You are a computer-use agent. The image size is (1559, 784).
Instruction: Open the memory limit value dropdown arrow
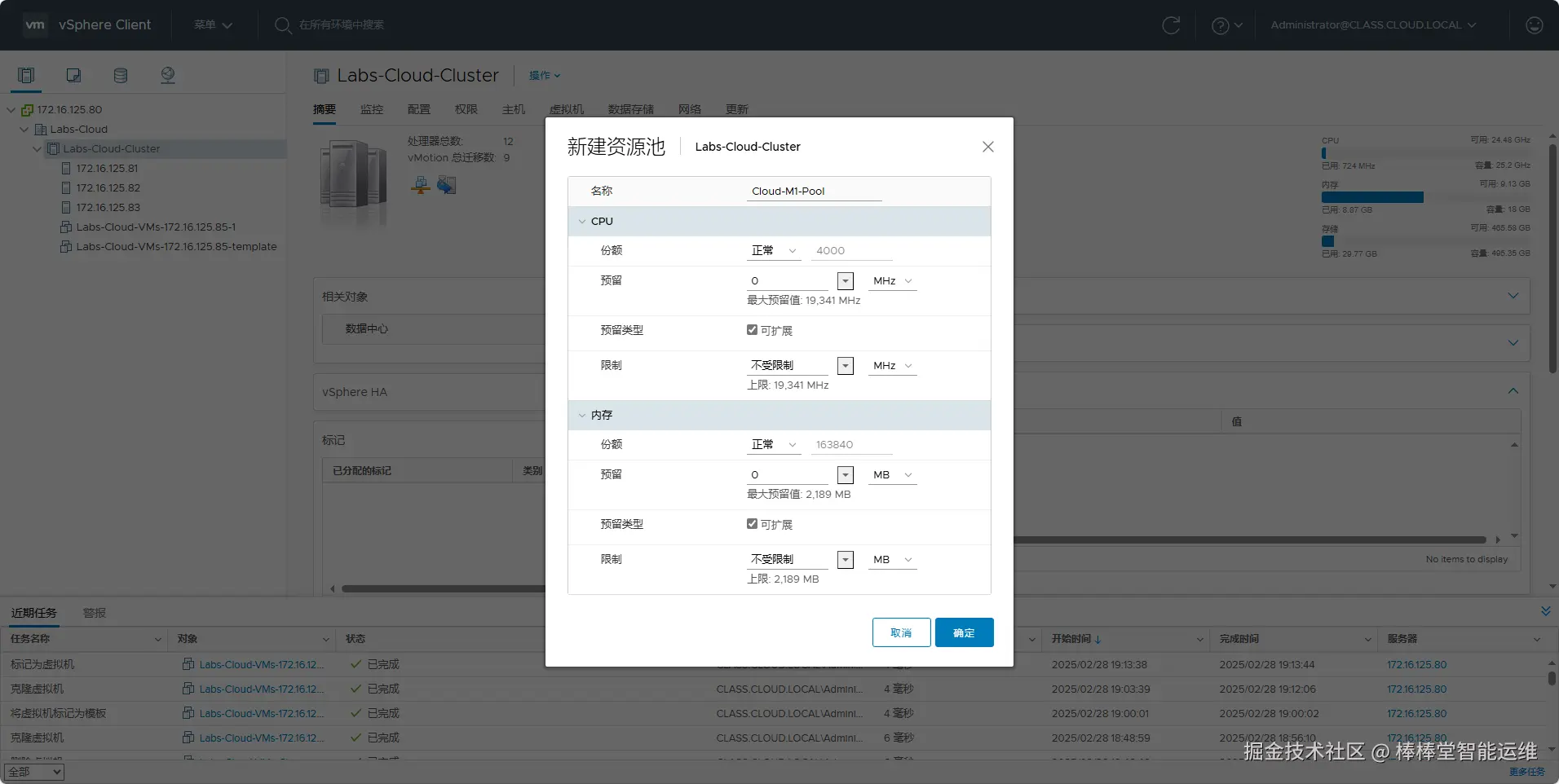[846, 560]
